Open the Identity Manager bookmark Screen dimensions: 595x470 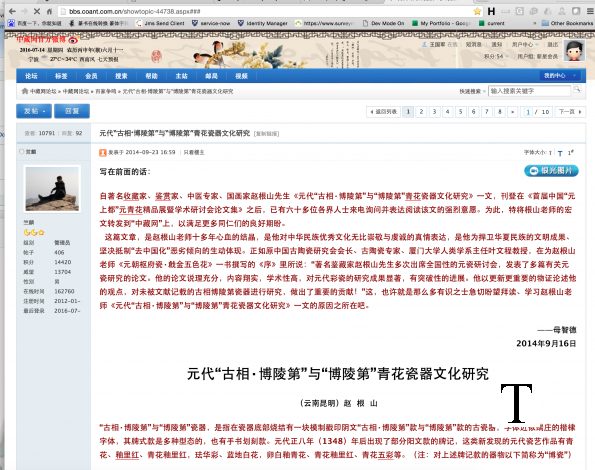pos(263,24)
